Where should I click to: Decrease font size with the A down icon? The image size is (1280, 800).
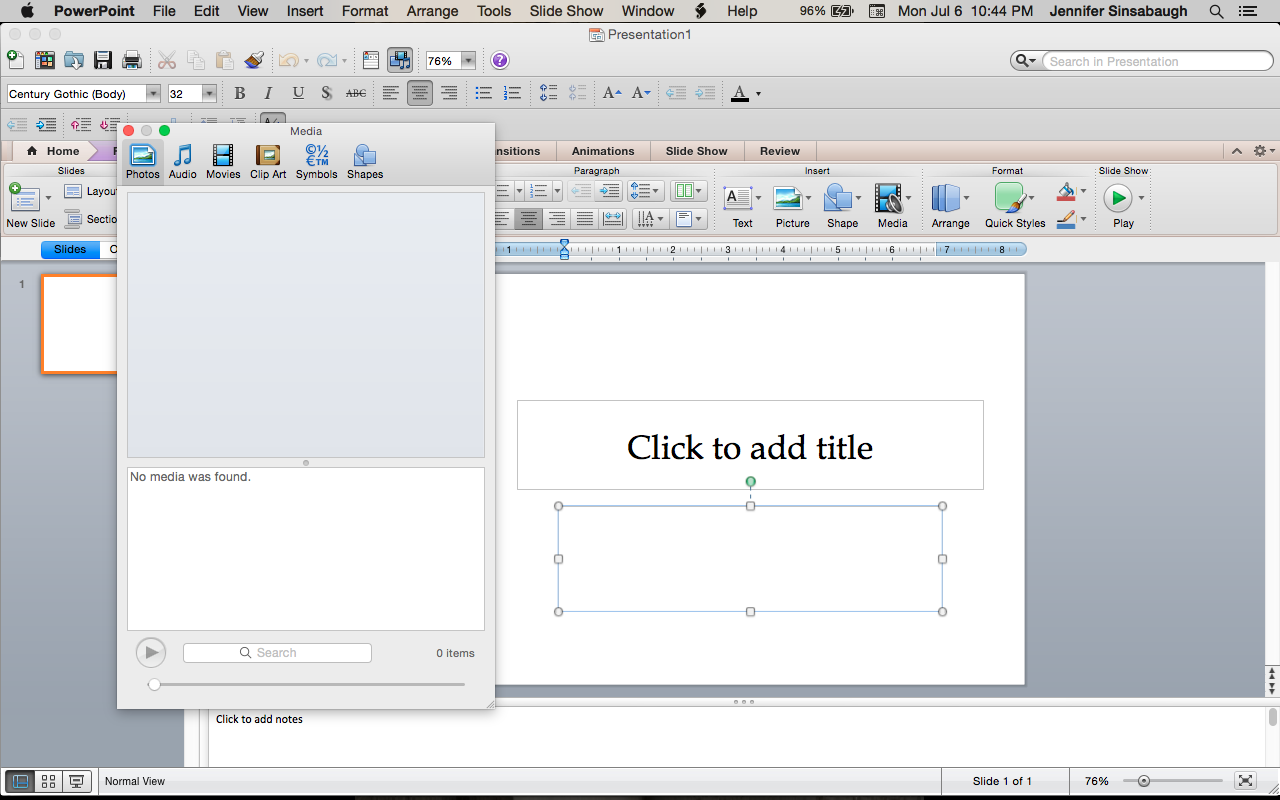click(x=642, y=93)
